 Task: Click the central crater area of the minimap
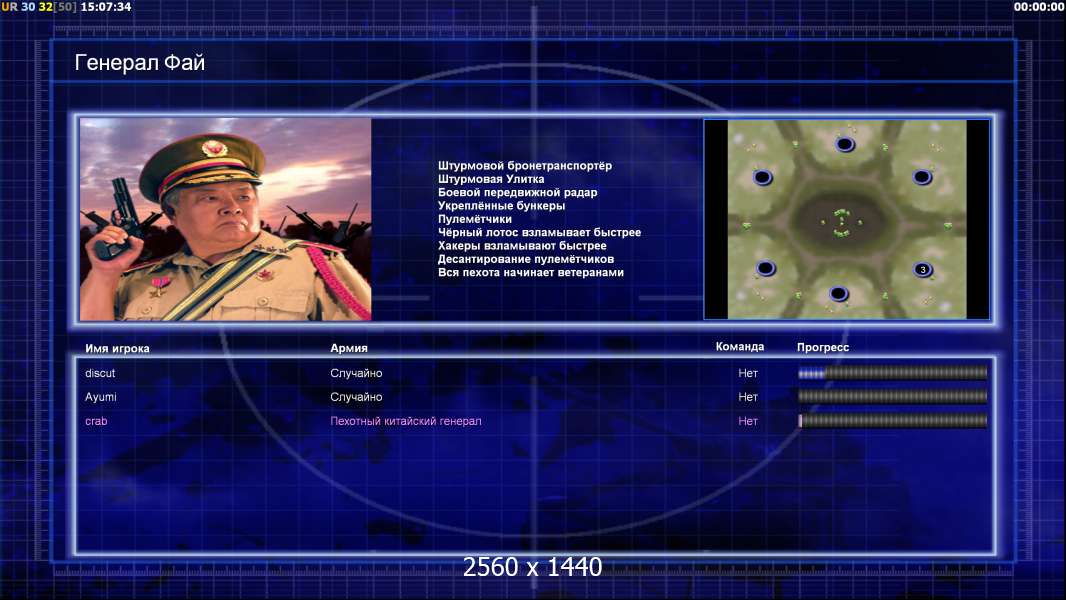point(842,222)
